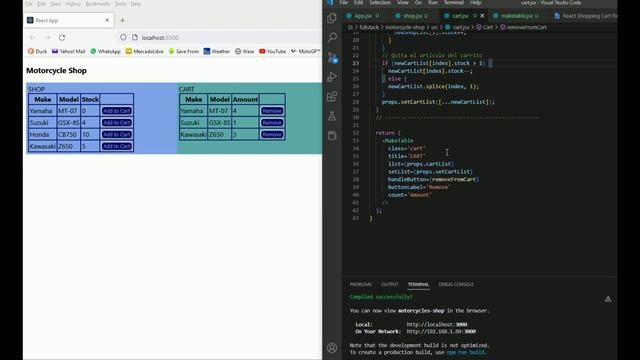Open the Waze bookmark
640x360 pixels.
pyautogui.click(x=244, y=51)
